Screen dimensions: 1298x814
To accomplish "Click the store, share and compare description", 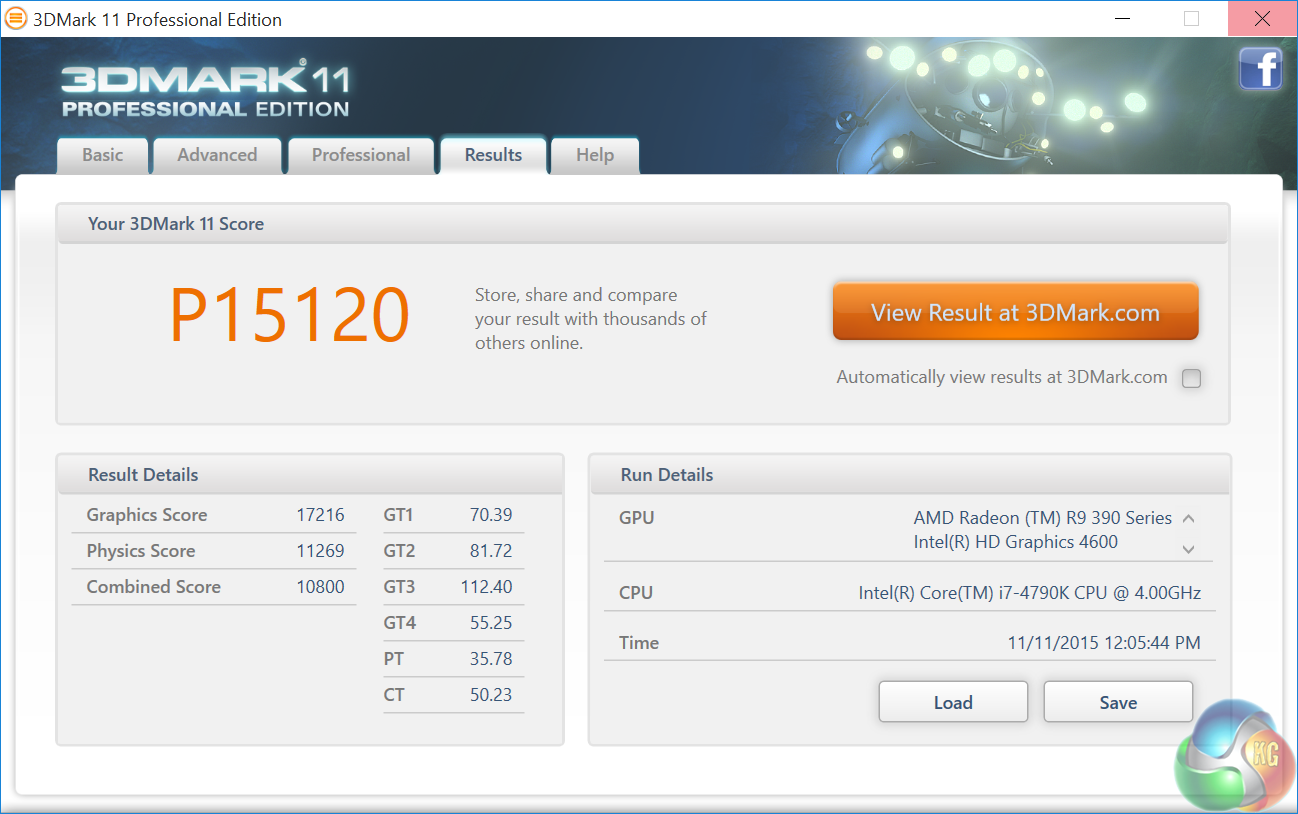I will (590, 319).
